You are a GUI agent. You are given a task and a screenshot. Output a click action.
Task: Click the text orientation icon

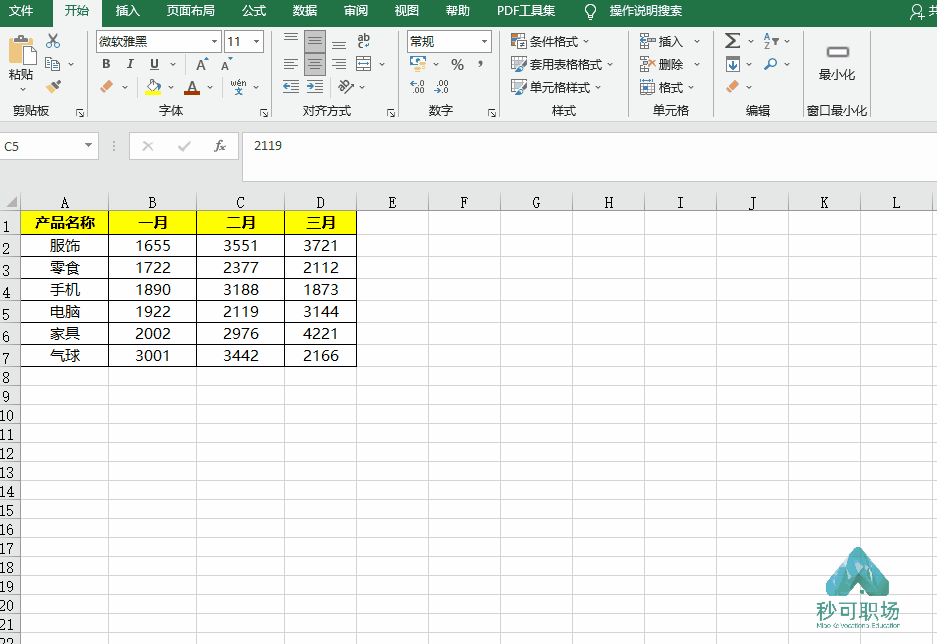click(x=346, y=87)
